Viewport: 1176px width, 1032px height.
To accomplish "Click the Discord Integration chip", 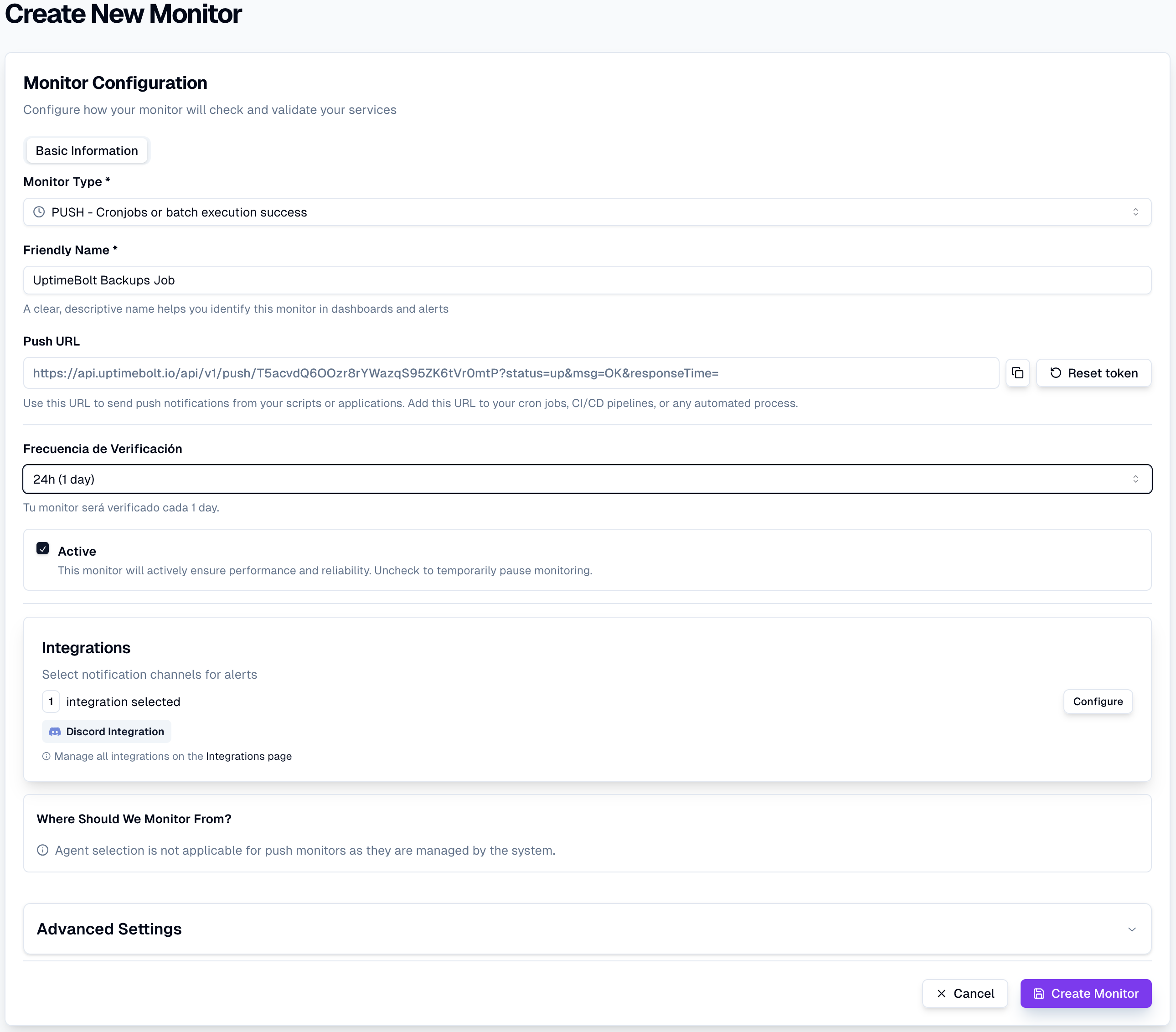I will coord(107,731).
